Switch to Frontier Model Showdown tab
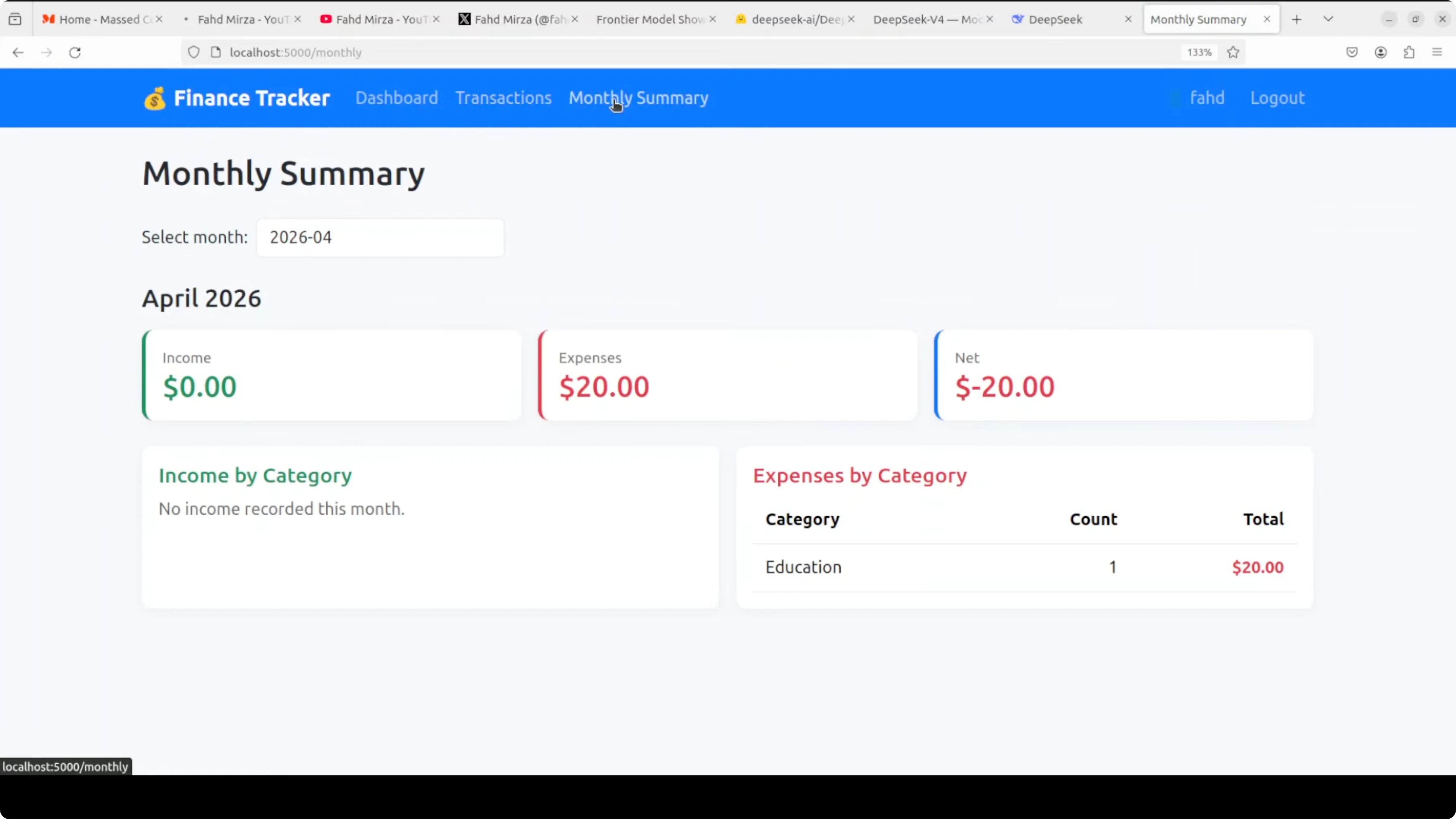 (650, 19)
